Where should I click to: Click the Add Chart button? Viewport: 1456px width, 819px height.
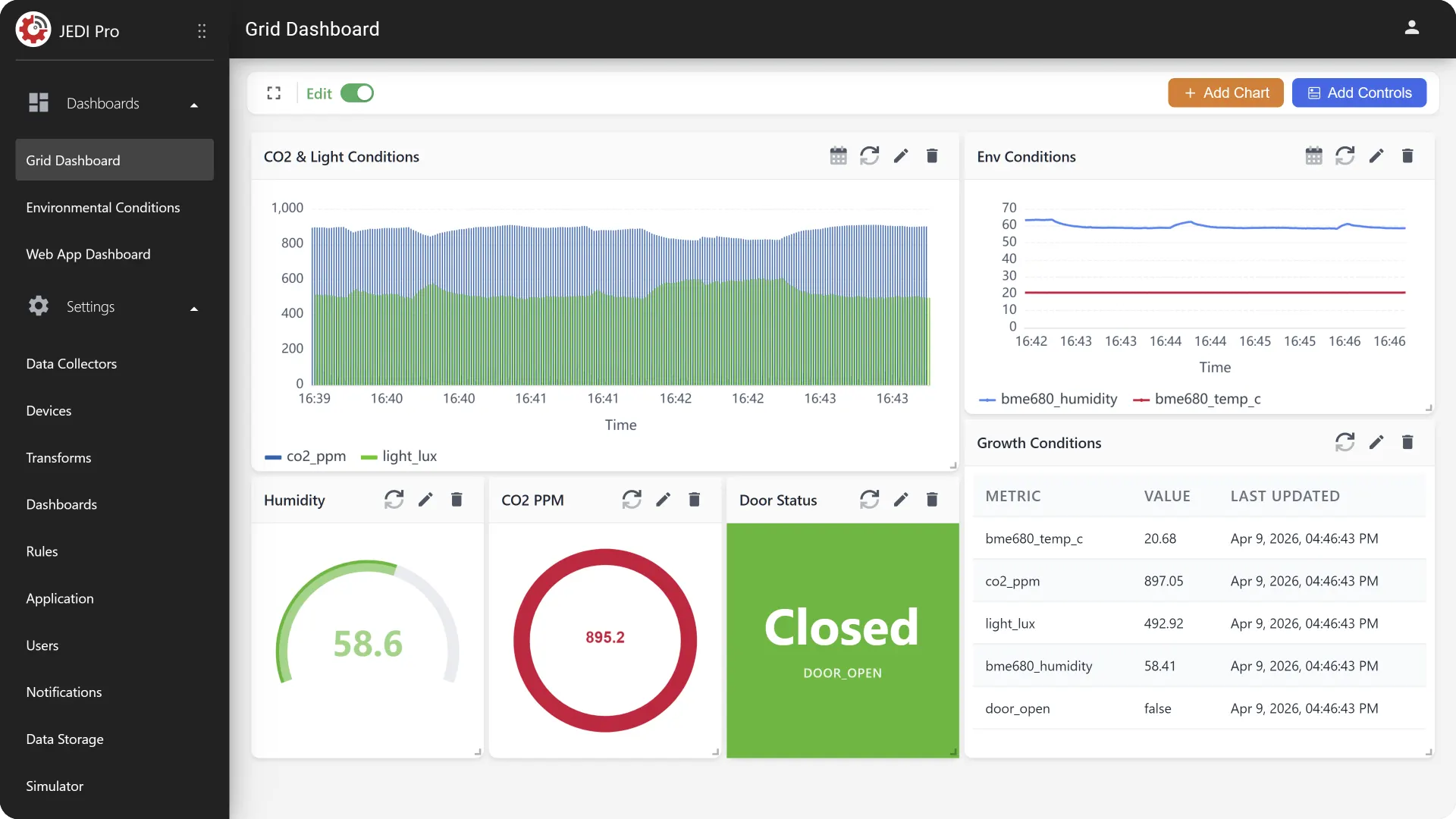(1225, 93)
